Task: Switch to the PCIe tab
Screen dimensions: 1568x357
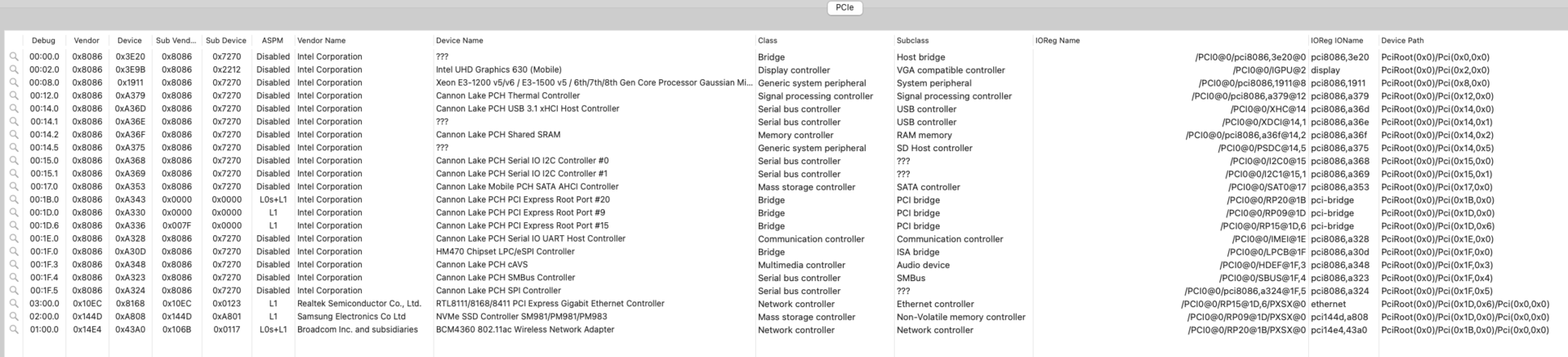Action: point(844,7)
